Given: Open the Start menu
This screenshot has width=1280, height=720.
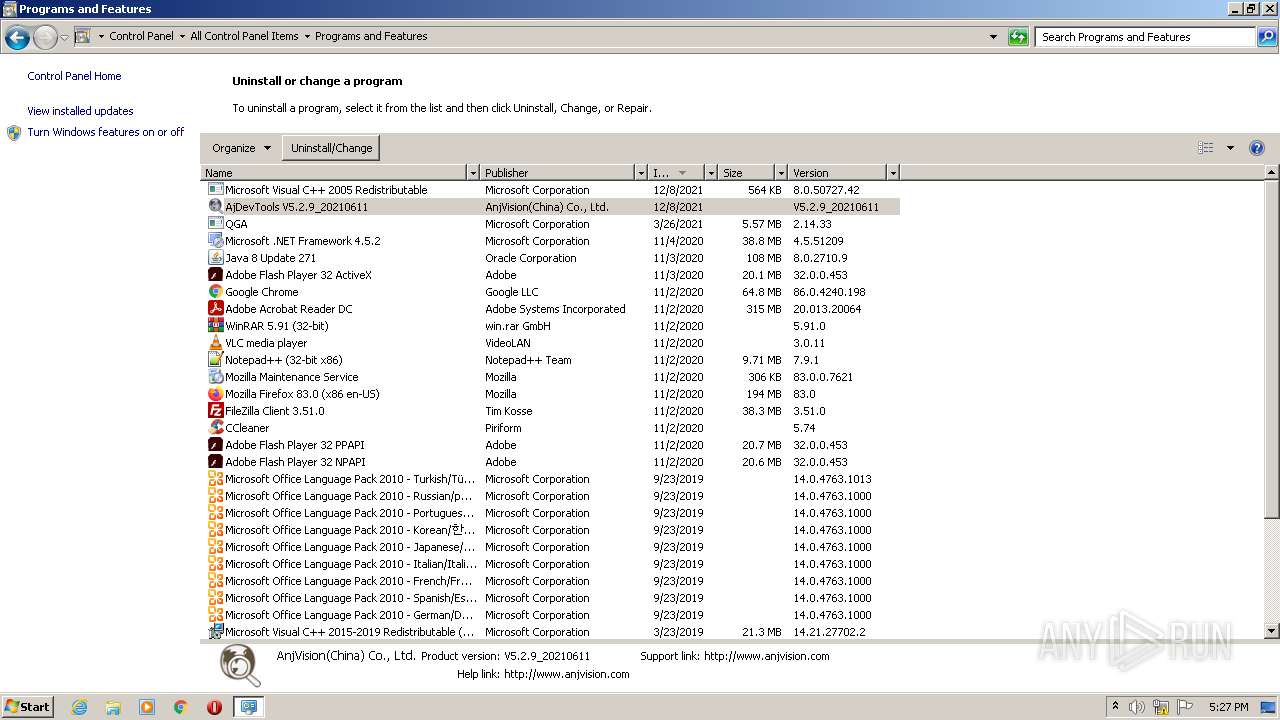Looking at the screenshot, I should (x=28, y=707).
